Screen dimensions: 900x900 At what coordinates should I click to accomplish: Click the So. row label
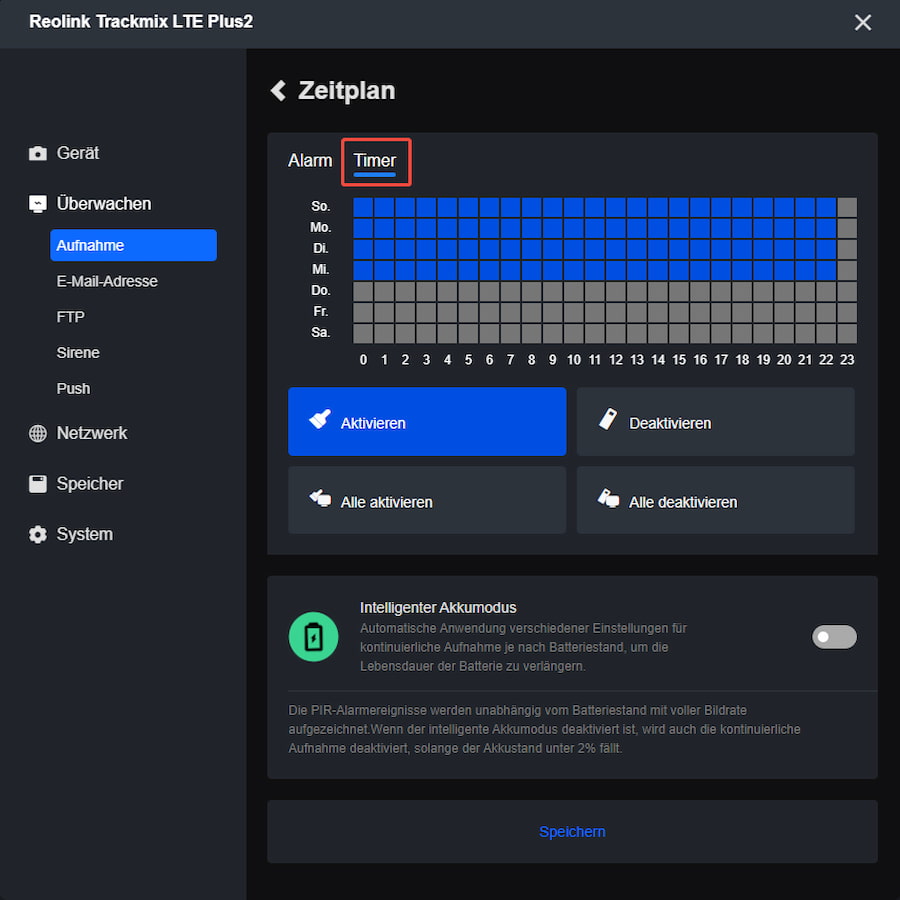pos(320,206)
